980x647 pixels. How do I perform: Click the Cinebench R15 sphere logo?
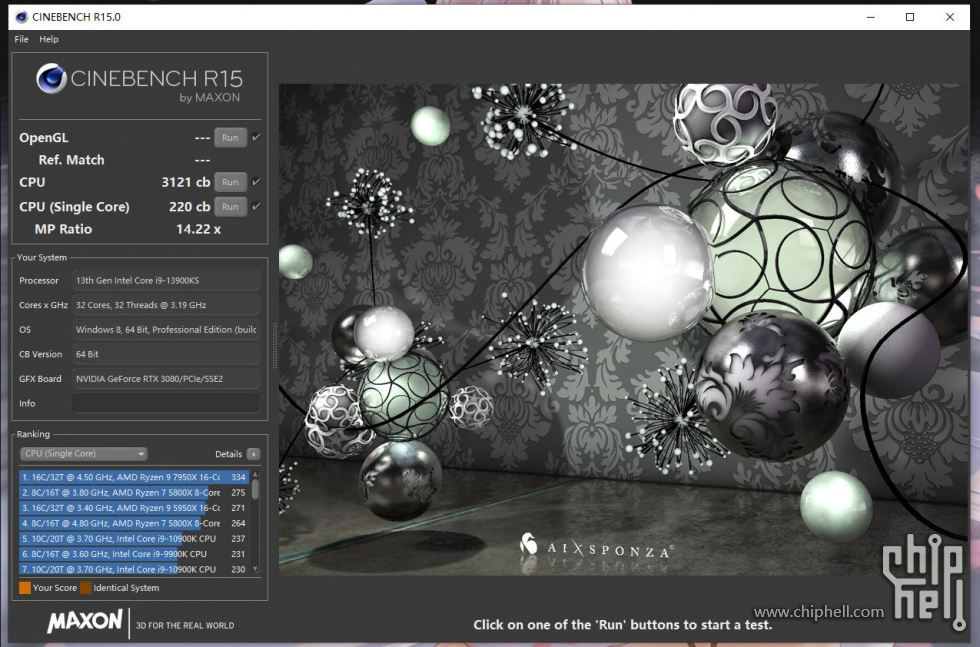[x=51, y=79]
